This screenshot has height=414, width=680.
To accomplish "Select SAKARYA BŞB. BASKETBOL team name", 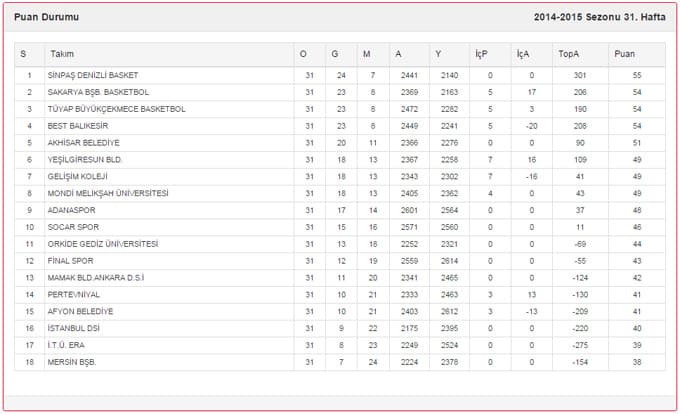I will tap(98, 92).
